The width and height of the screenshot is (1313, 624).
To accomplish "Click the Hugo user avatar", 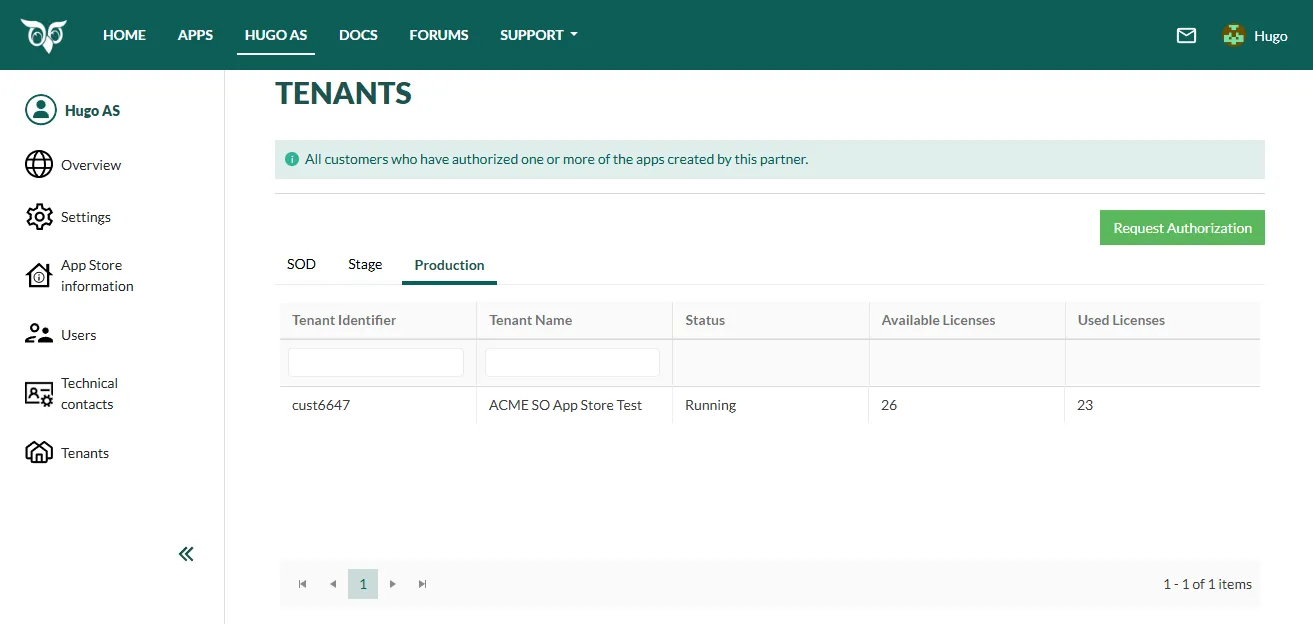I will (x=1234, y=36).
